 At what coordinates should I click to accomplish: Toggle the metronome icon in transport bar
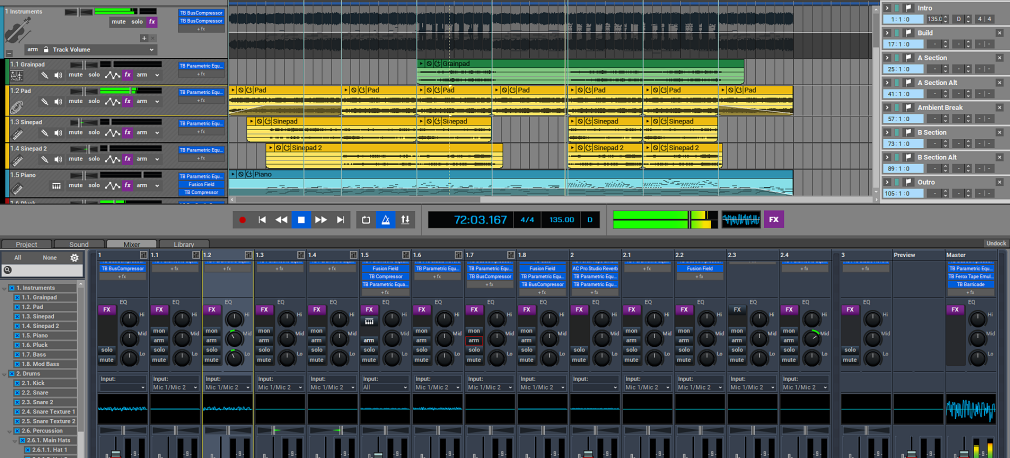[385, 219]
